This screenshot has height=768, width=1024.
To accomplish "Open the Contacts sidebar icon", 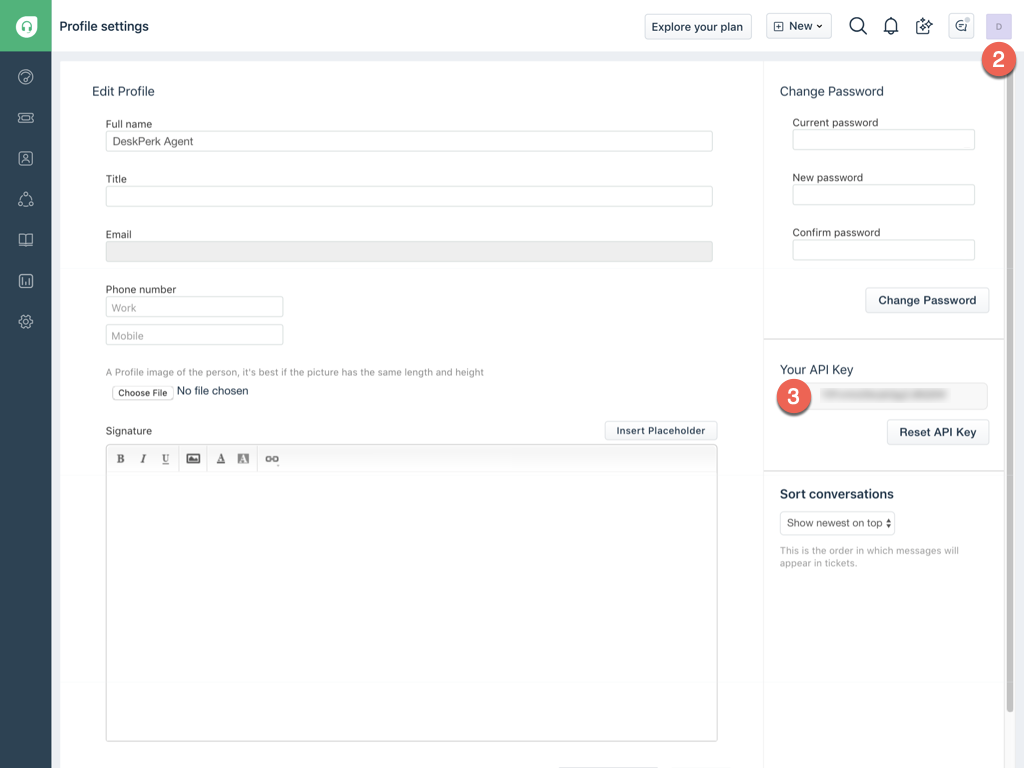I will (x=26, y=159).
